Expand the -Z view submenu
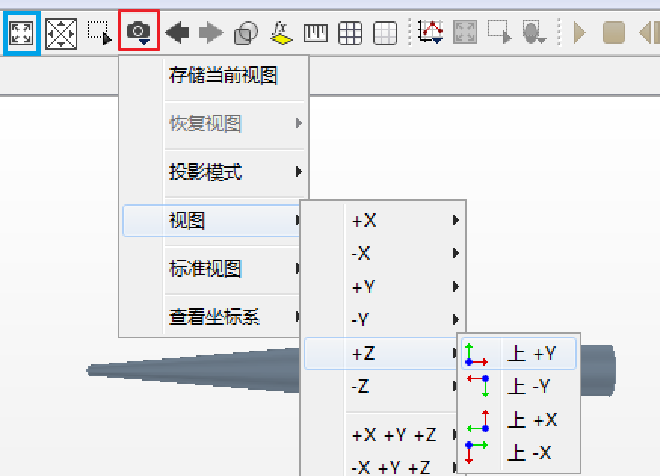 coord(381,386)
